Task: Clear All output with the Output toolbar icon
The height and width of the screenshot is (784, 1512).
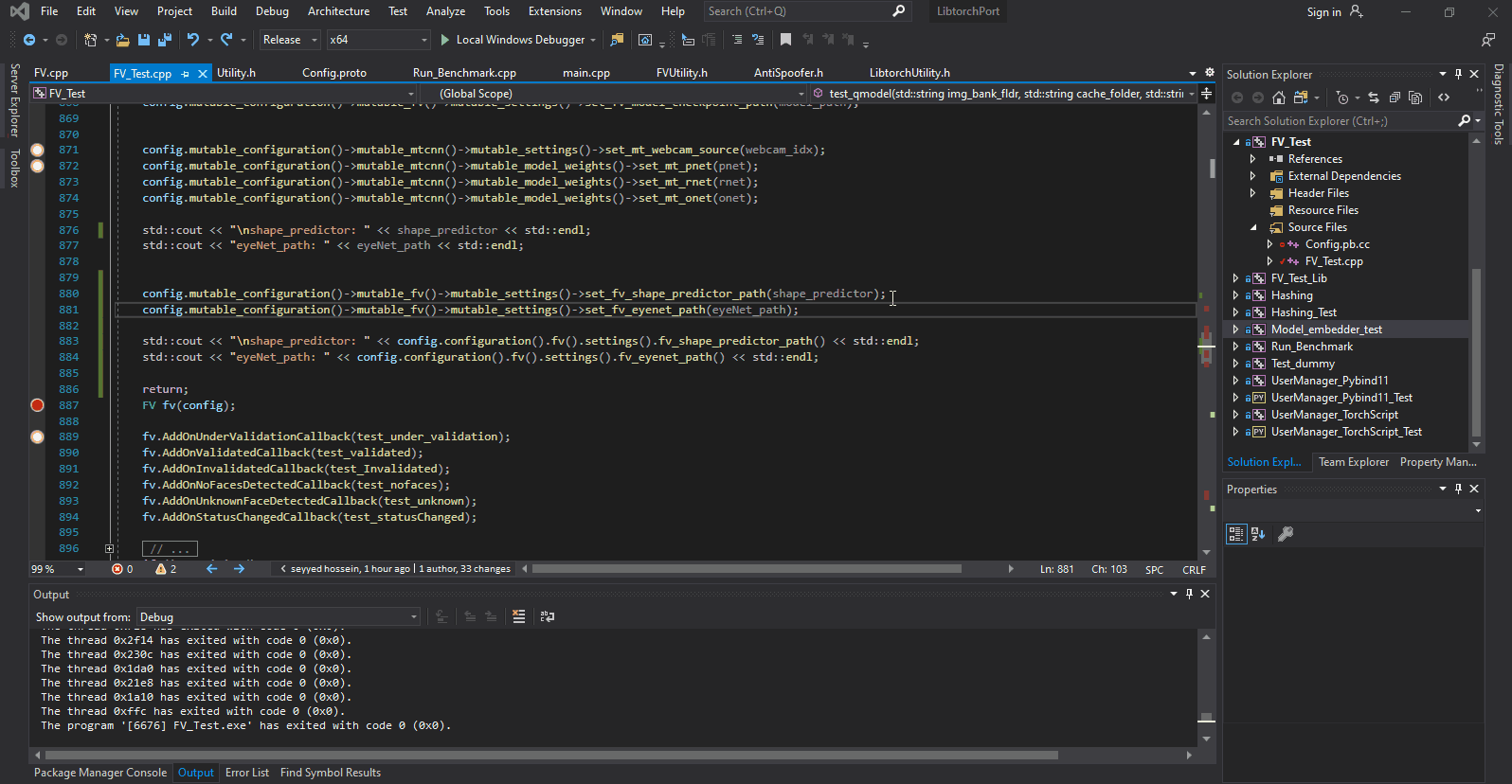Action: pos(518,616)
